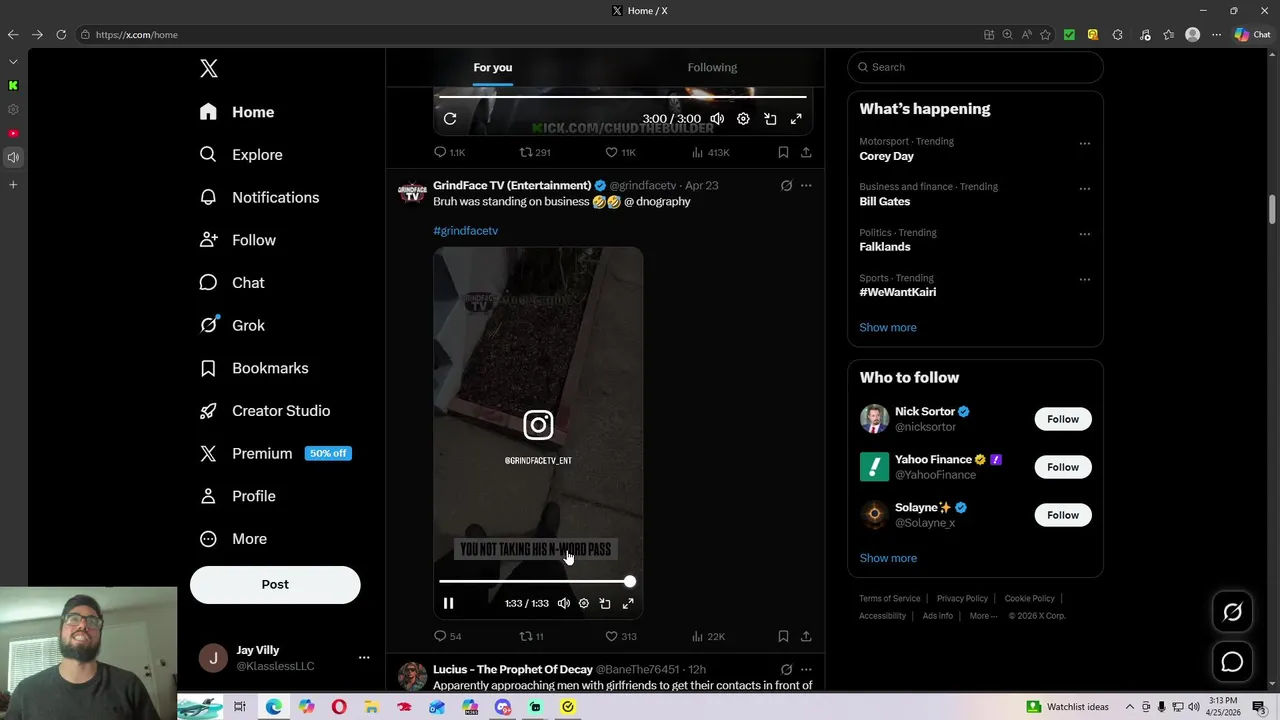Open GrindFace TV profile name
Screen dimensions: 1280x720
[x=512, y=185]
